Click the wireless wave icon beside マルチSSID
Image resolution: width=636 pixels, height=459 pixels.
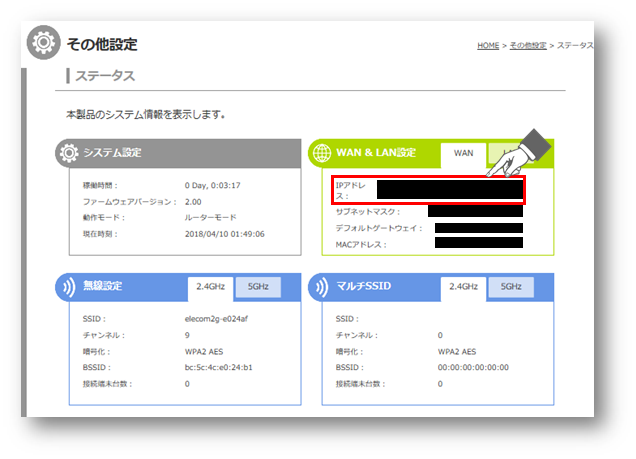pyautogui.click(x=322, y=287)
